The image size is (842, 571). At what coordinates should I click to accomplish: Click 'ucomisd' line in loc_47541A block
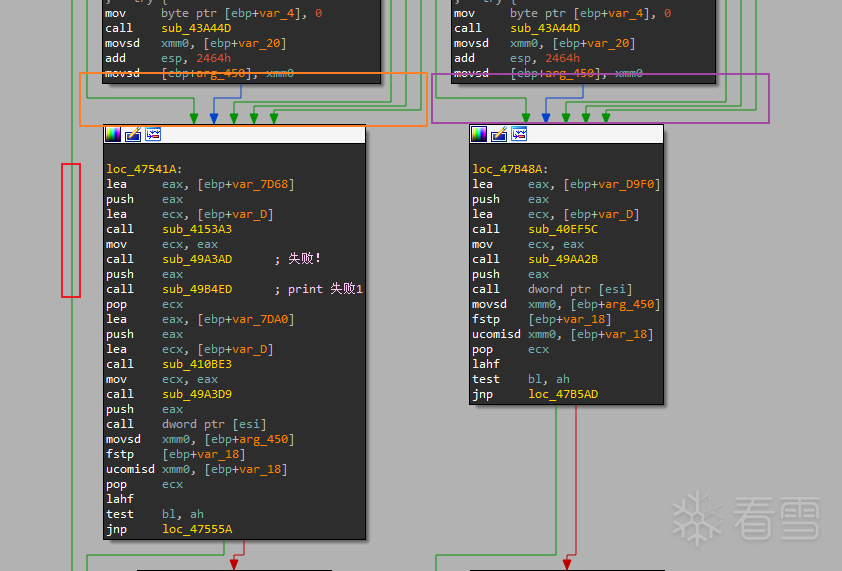coord(197,469)
